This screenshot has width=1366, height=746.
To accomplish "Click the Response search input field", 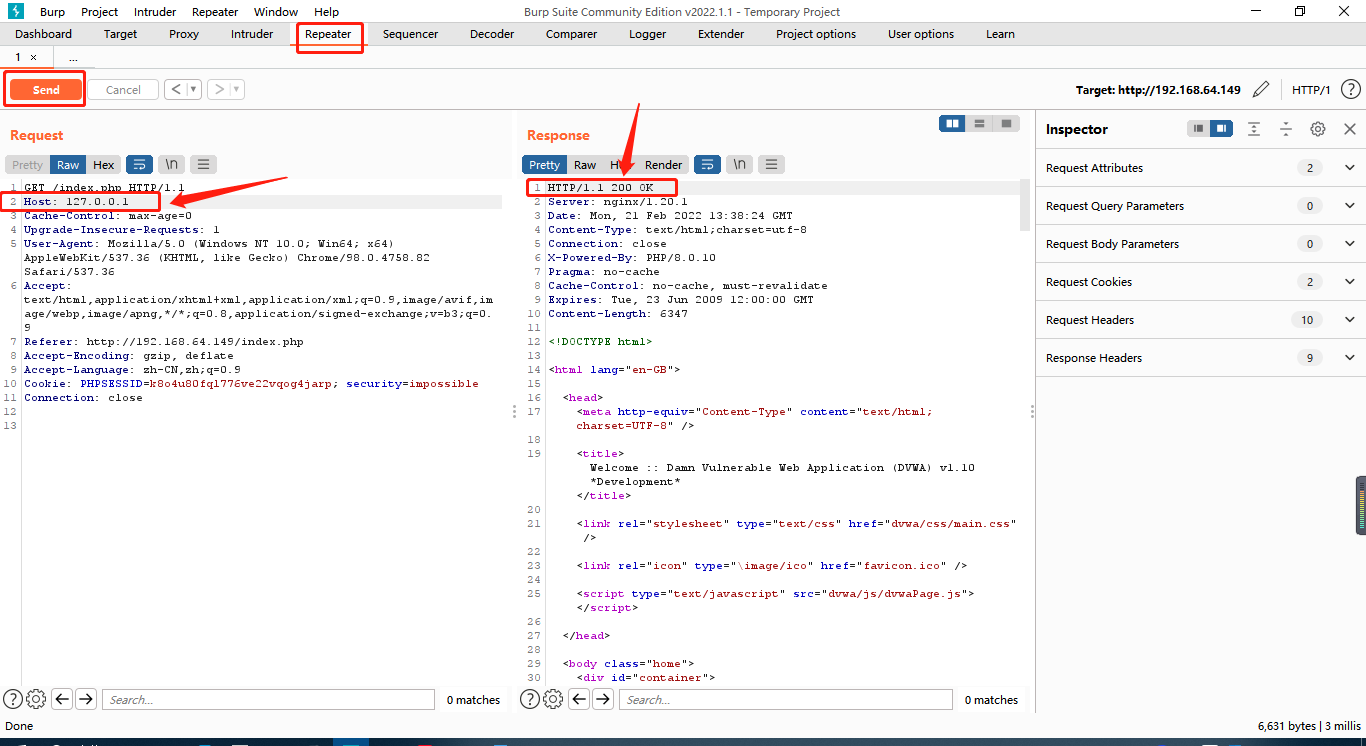I will [785, 699].
